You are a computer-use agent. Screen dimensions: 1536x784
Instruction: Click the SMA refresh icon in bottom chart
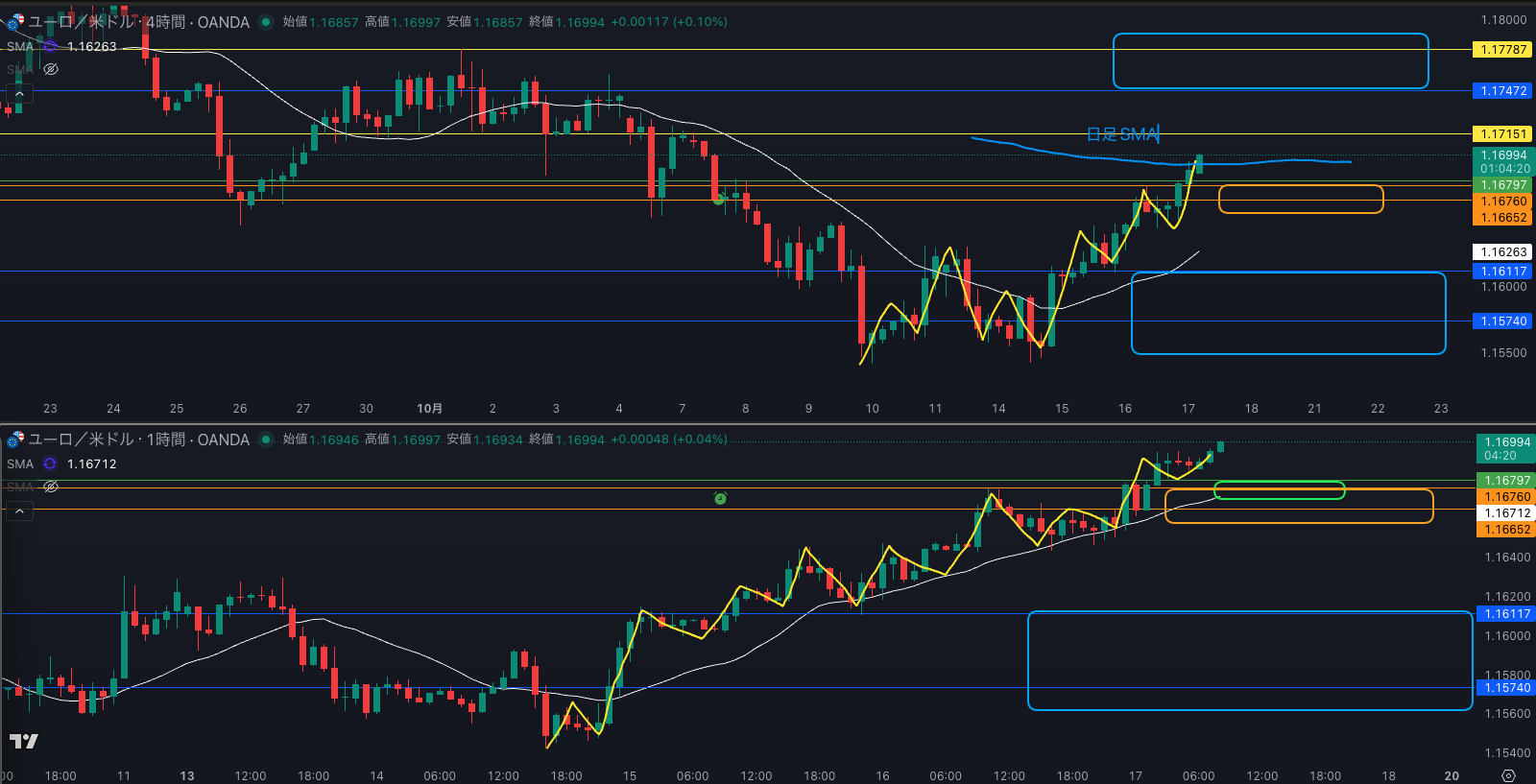tap(50, 463)
